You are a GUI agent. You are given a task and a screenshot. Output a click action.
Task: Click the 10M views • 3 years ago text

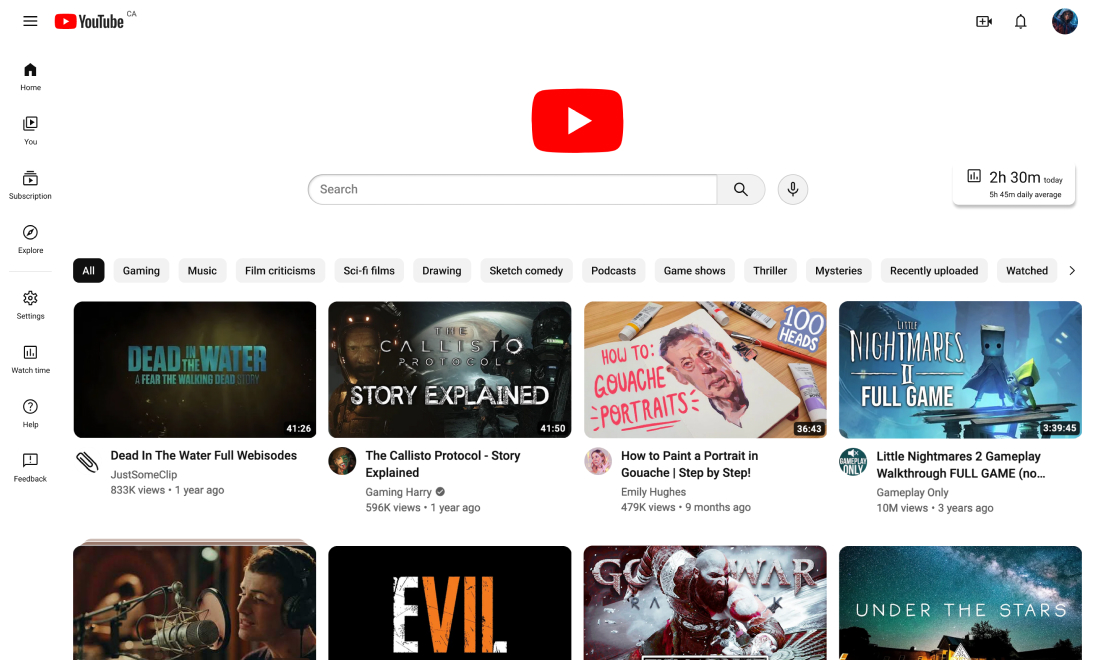click(x=934, y=509)
